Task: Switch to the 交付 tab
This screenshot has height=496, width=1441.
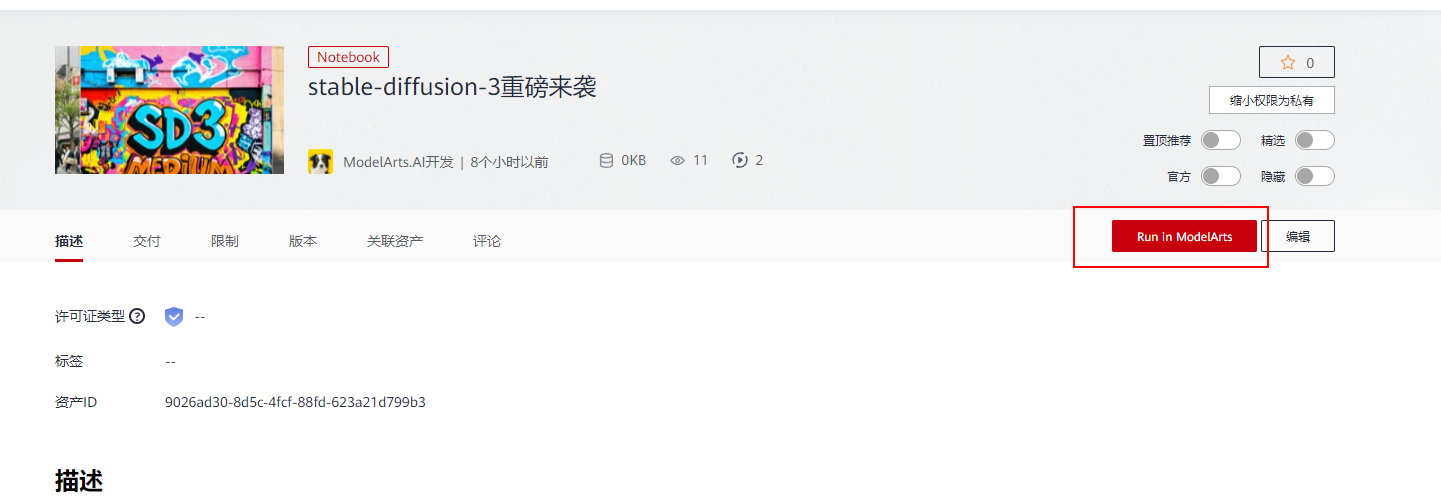Action: point(146,241)
